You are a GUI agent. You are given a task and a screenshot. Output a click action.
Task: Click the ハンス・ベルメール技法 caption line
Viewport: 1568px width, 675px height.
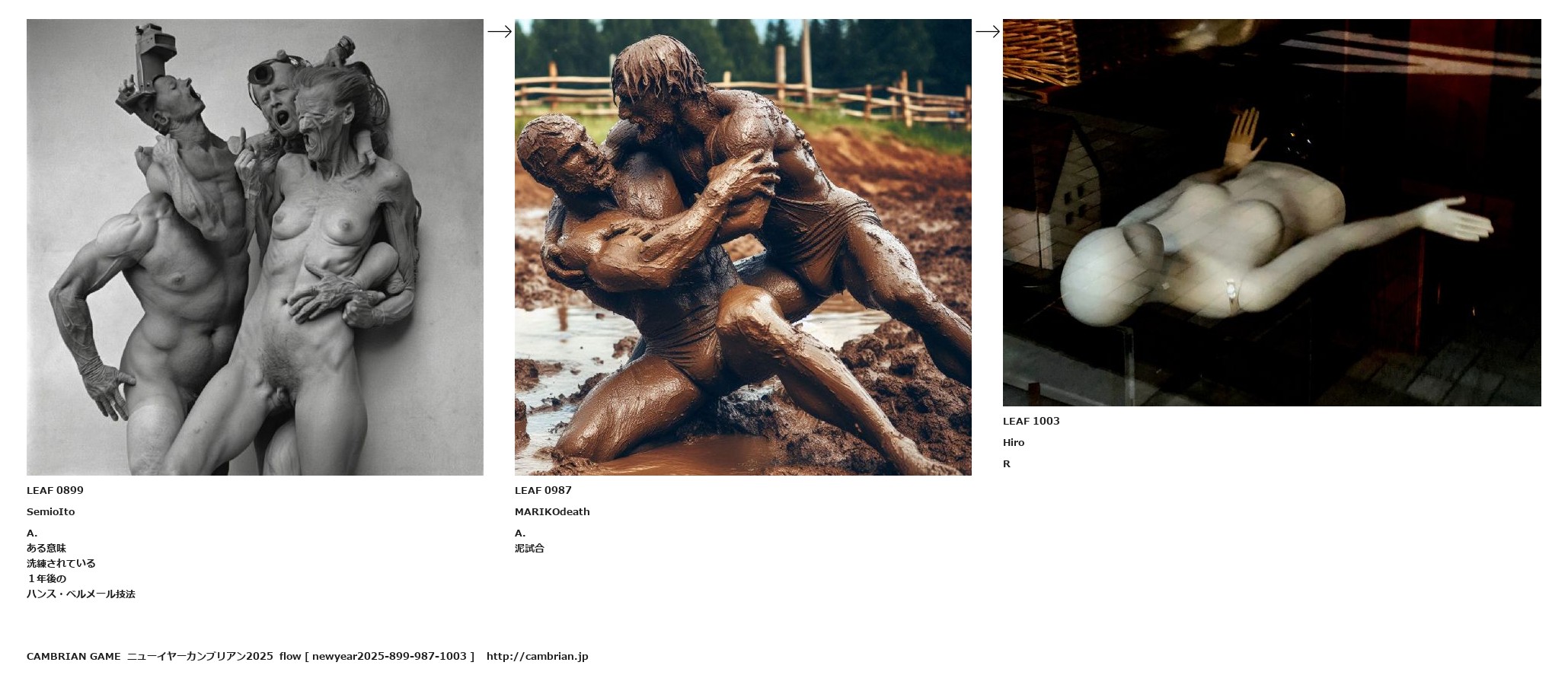[x=81, y=594]
